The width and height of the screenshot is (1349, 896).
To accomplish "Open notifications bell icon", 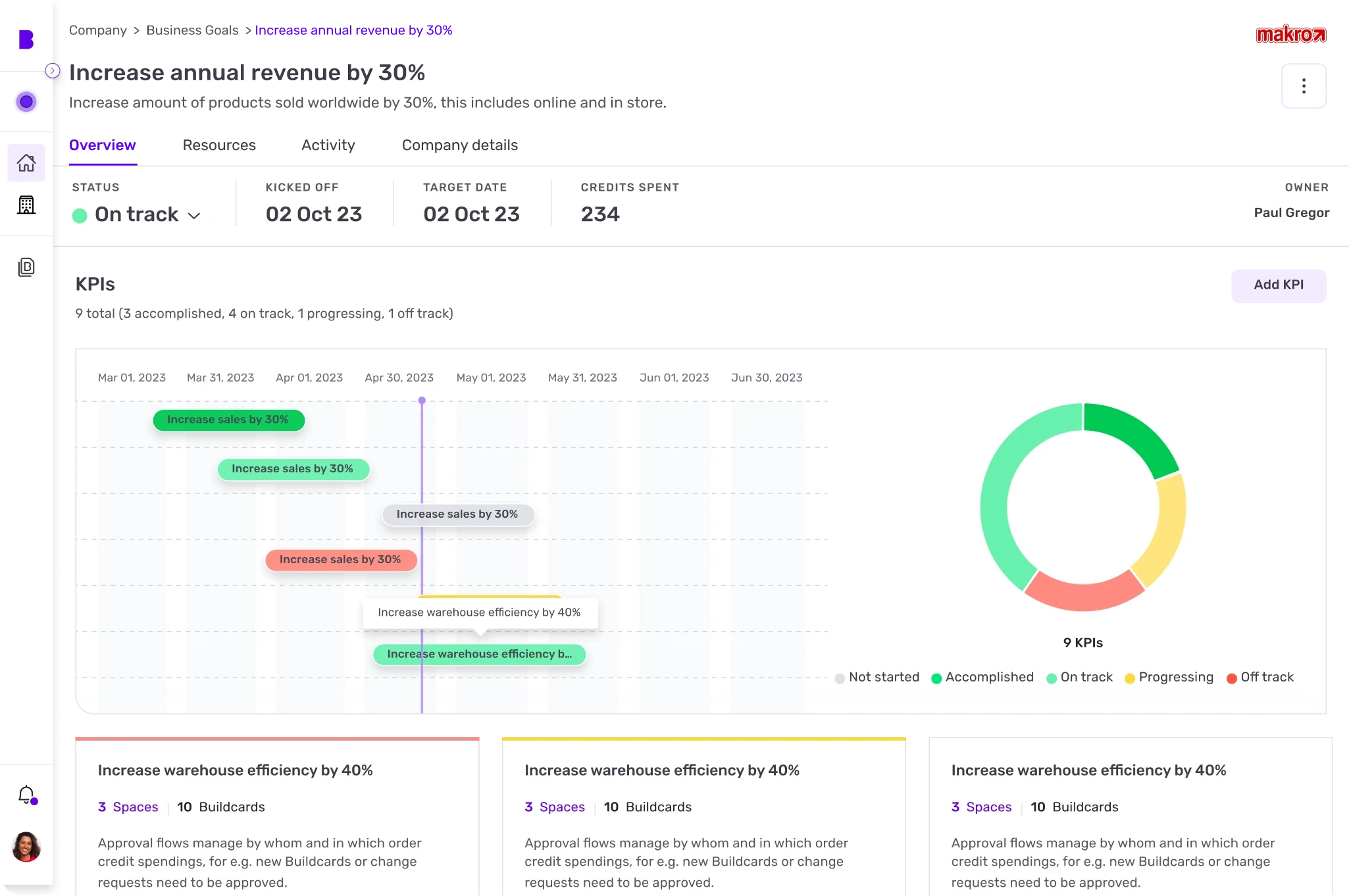I will [x=26, y=795].
